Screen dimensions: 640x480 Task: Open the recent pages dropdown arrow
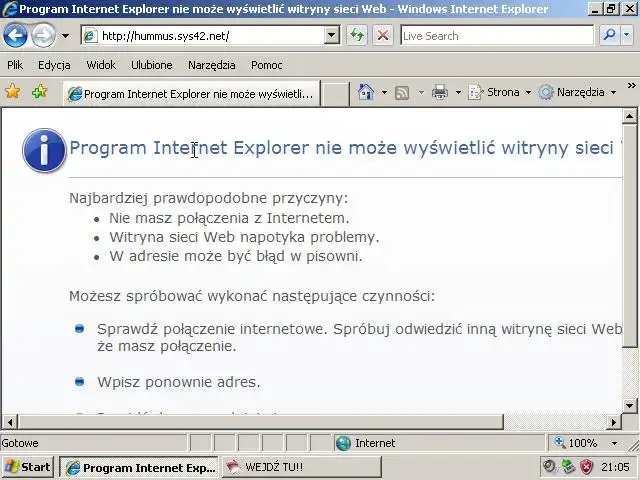(65, 36)
